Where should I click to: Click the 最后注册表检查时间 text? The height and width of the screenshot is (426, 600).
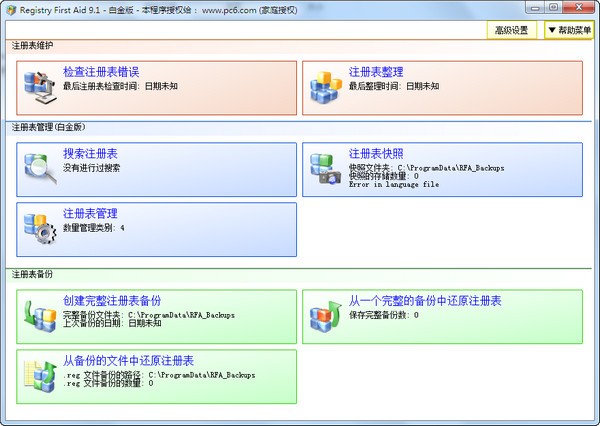tap(120, 86)
